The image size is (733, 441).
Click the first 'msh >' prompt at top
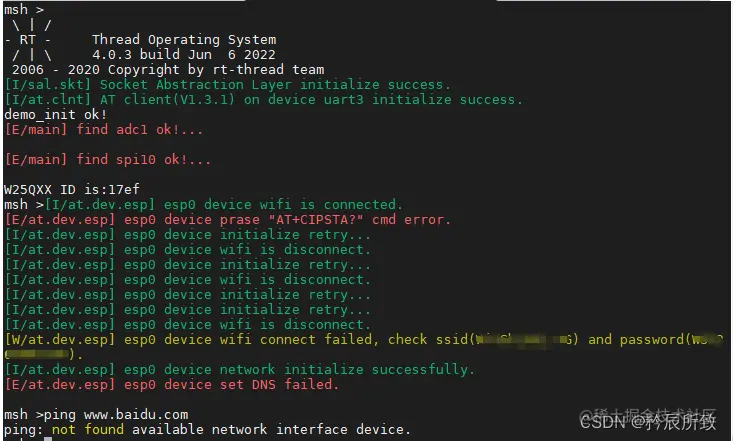coord(24,9)
